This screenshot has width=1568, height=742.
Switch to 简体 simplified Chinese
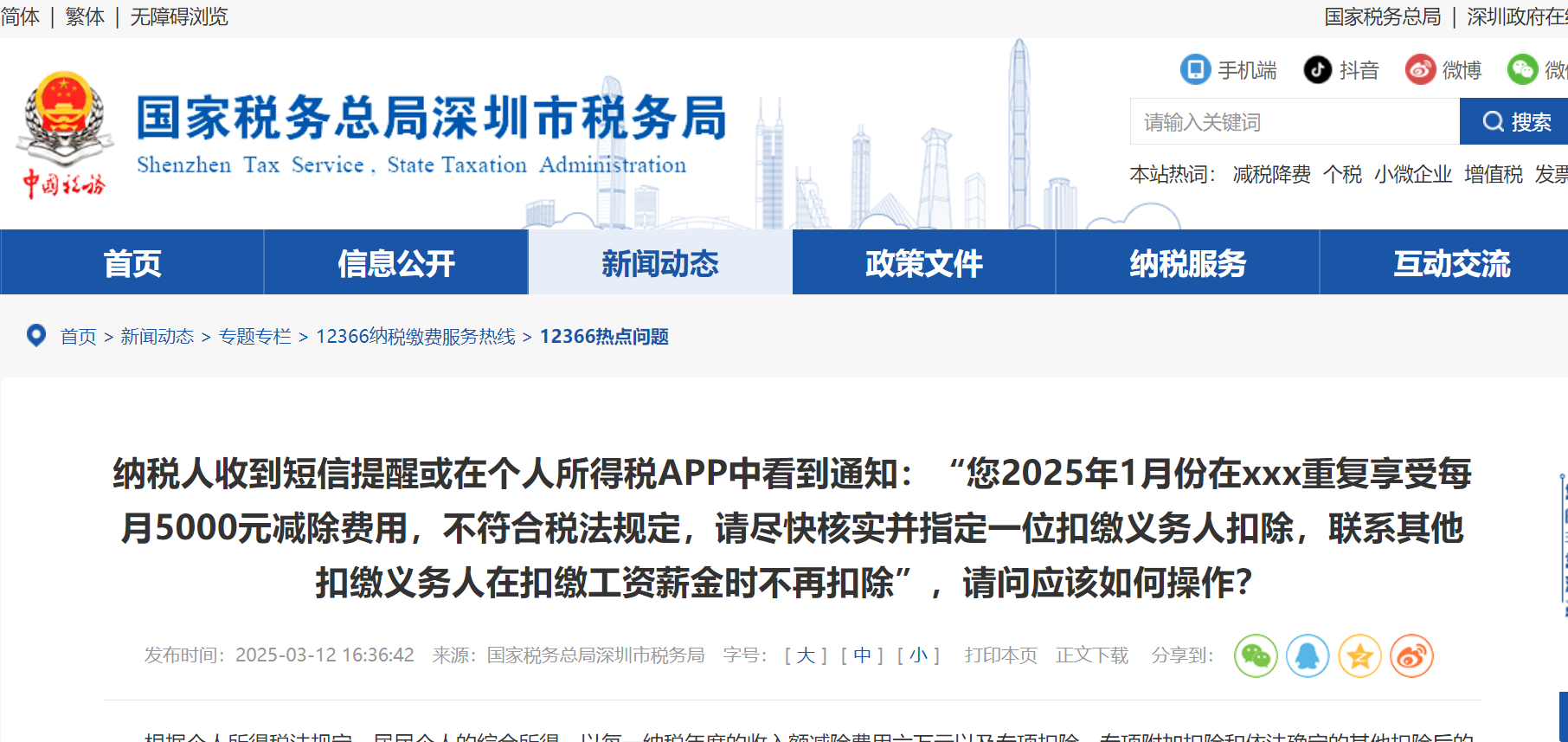(x=20, y=16)
